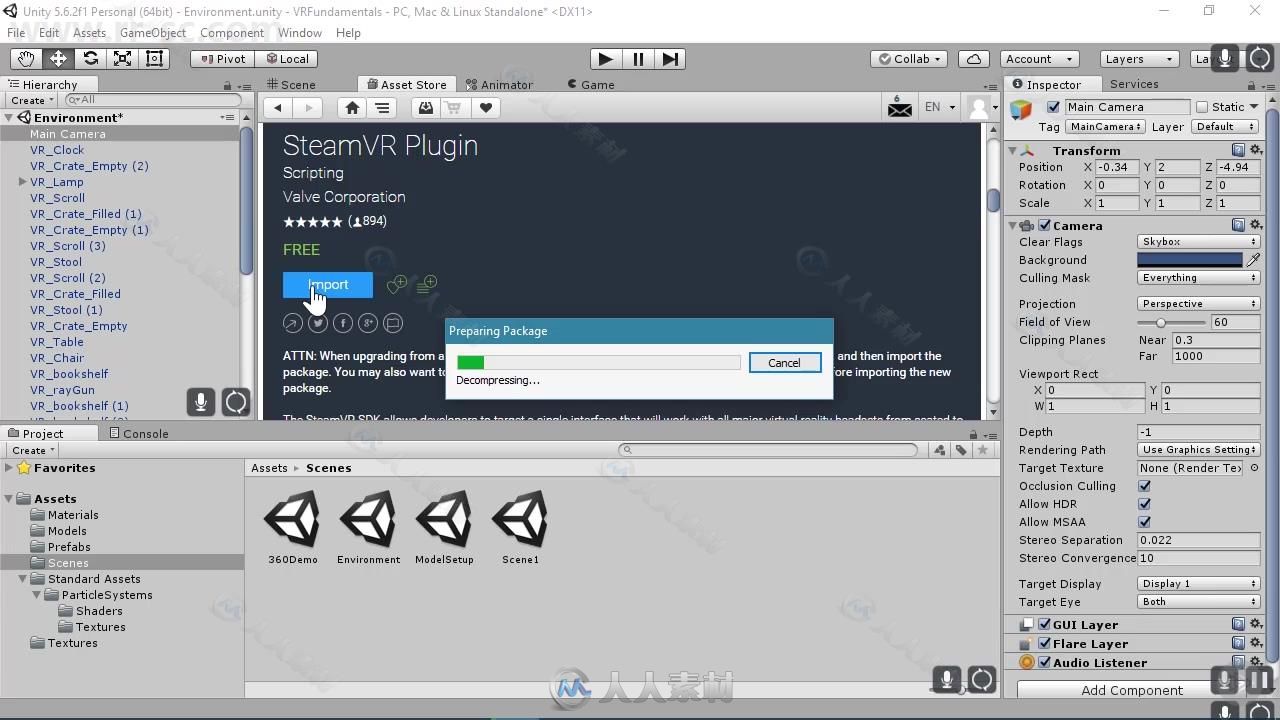Select the Scale tool

click(122, 59)
